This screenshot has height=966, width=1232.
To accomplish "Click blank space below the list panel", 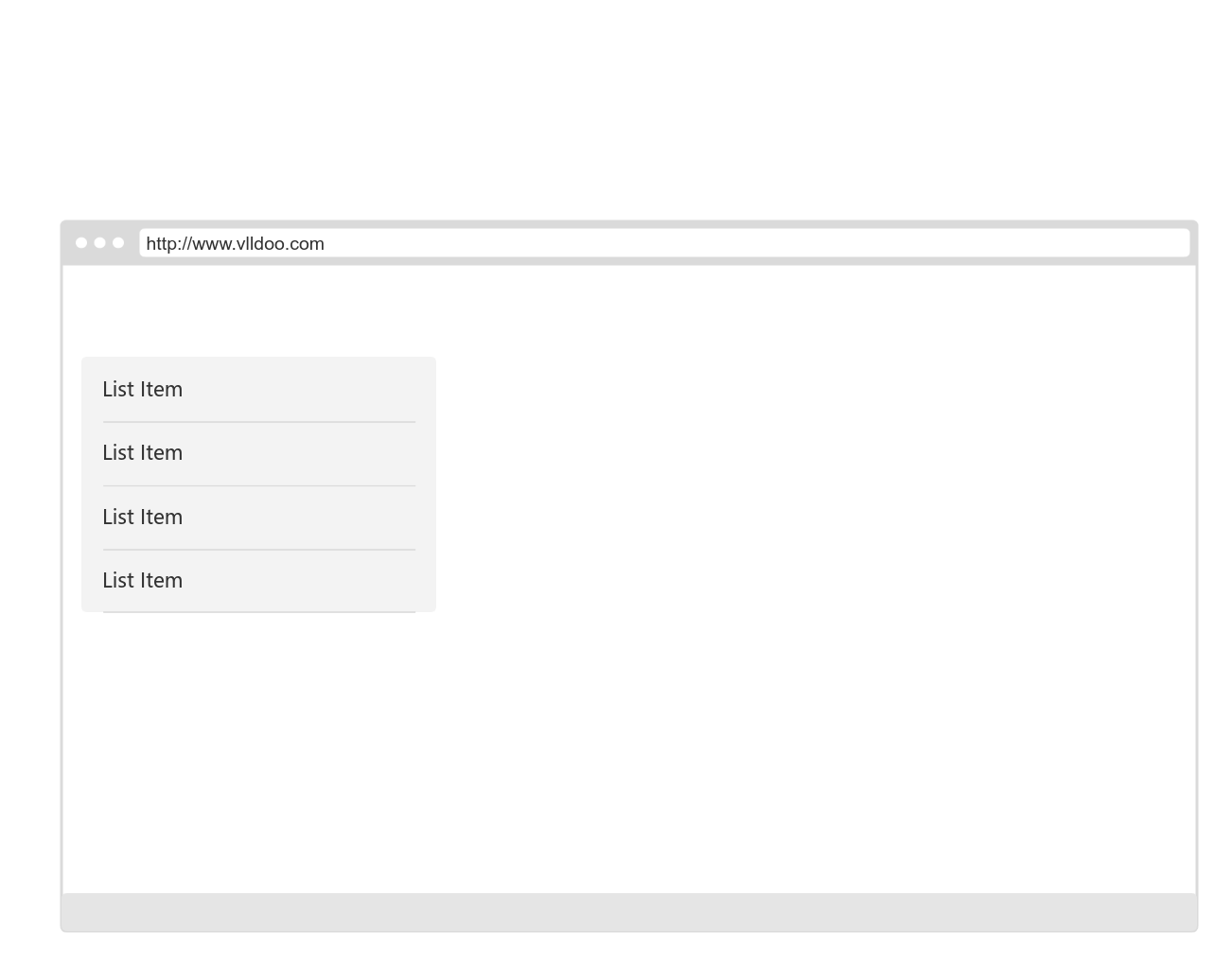I will click(x=258, y=747).
